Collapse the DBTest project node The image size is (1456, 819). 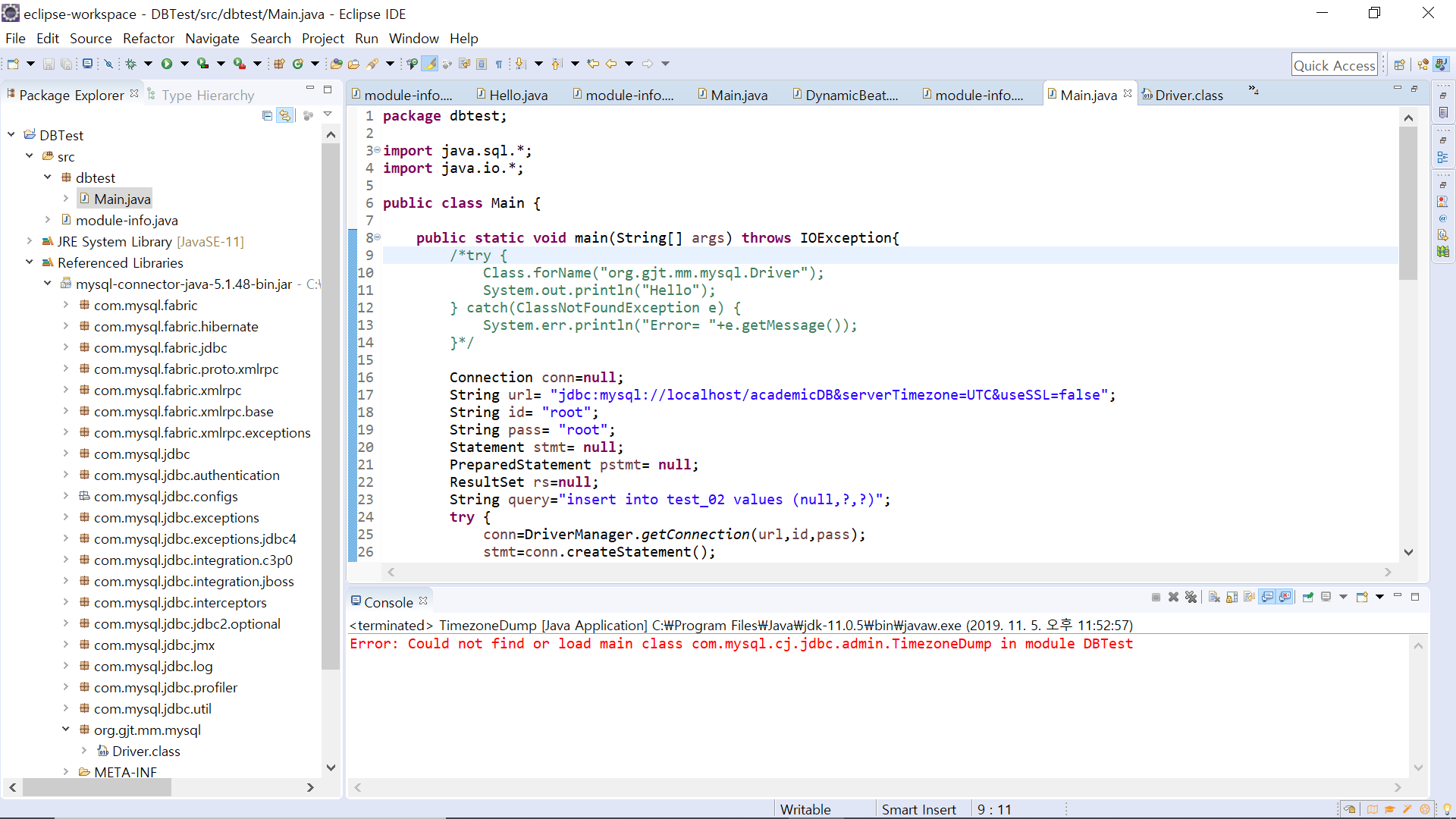coord(11,135)
